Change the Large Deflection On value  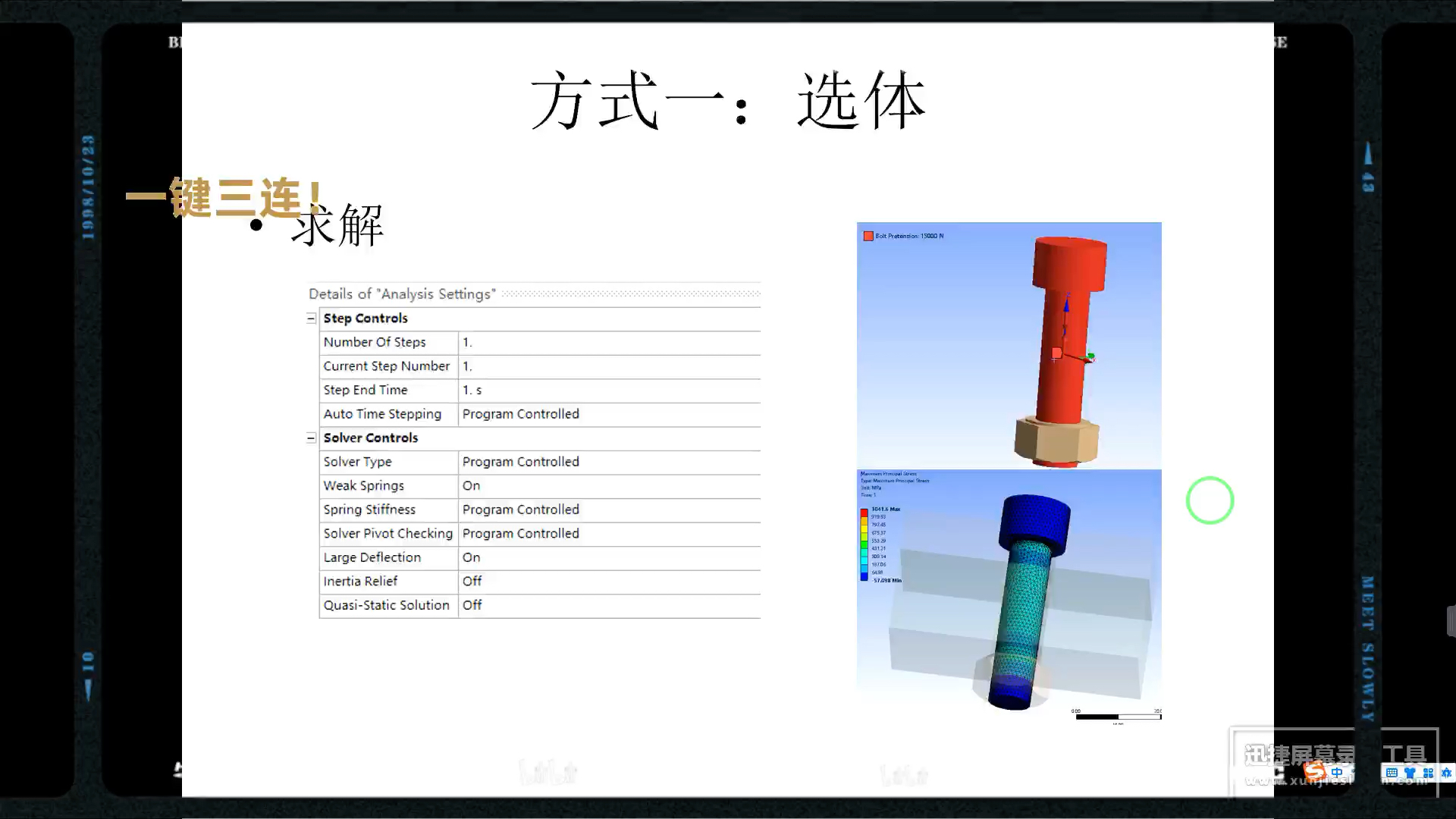pos(610,557)
